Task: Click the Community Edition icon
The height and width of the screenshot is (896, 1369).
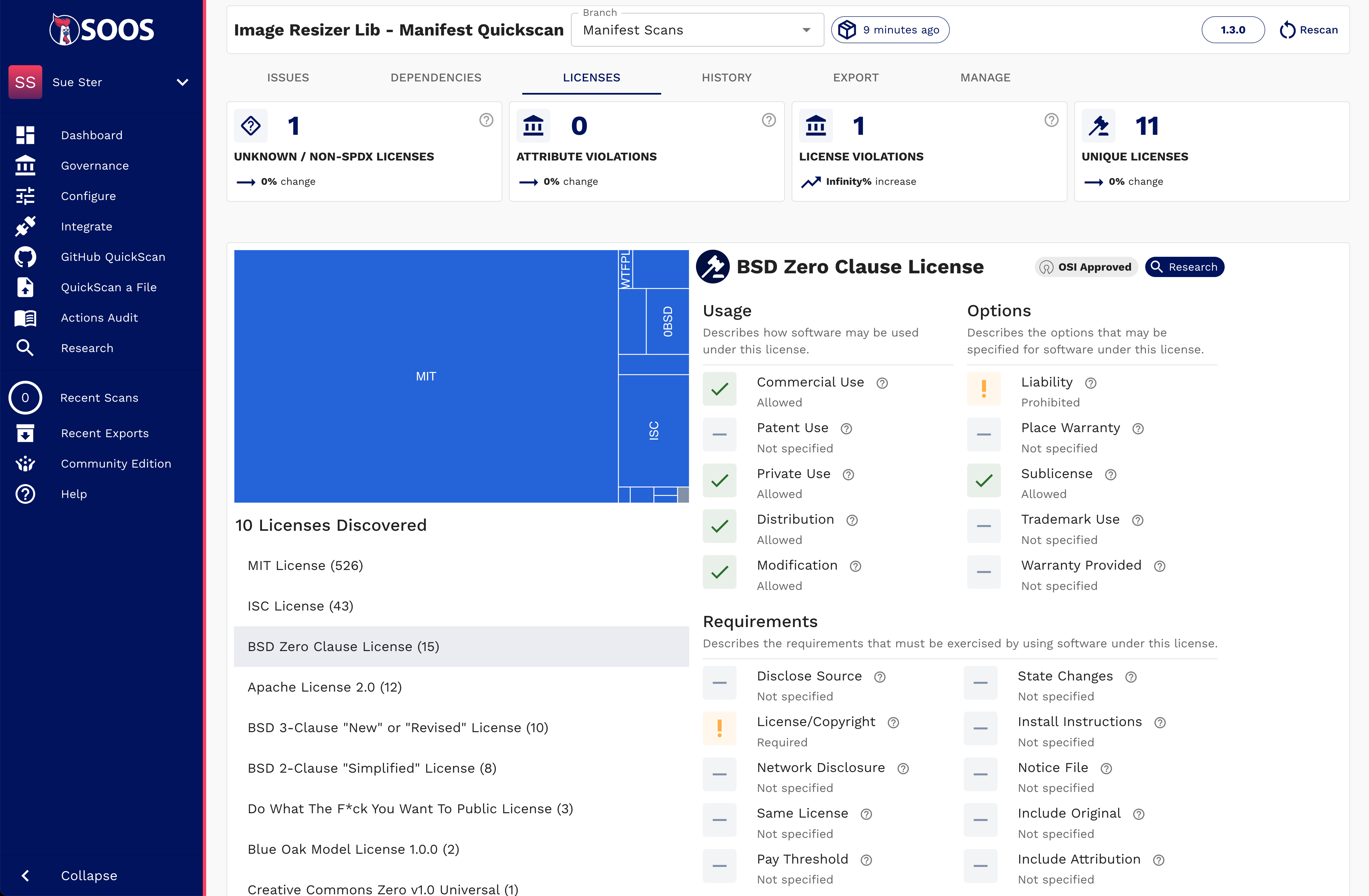Action: click(x=25, y=464)
